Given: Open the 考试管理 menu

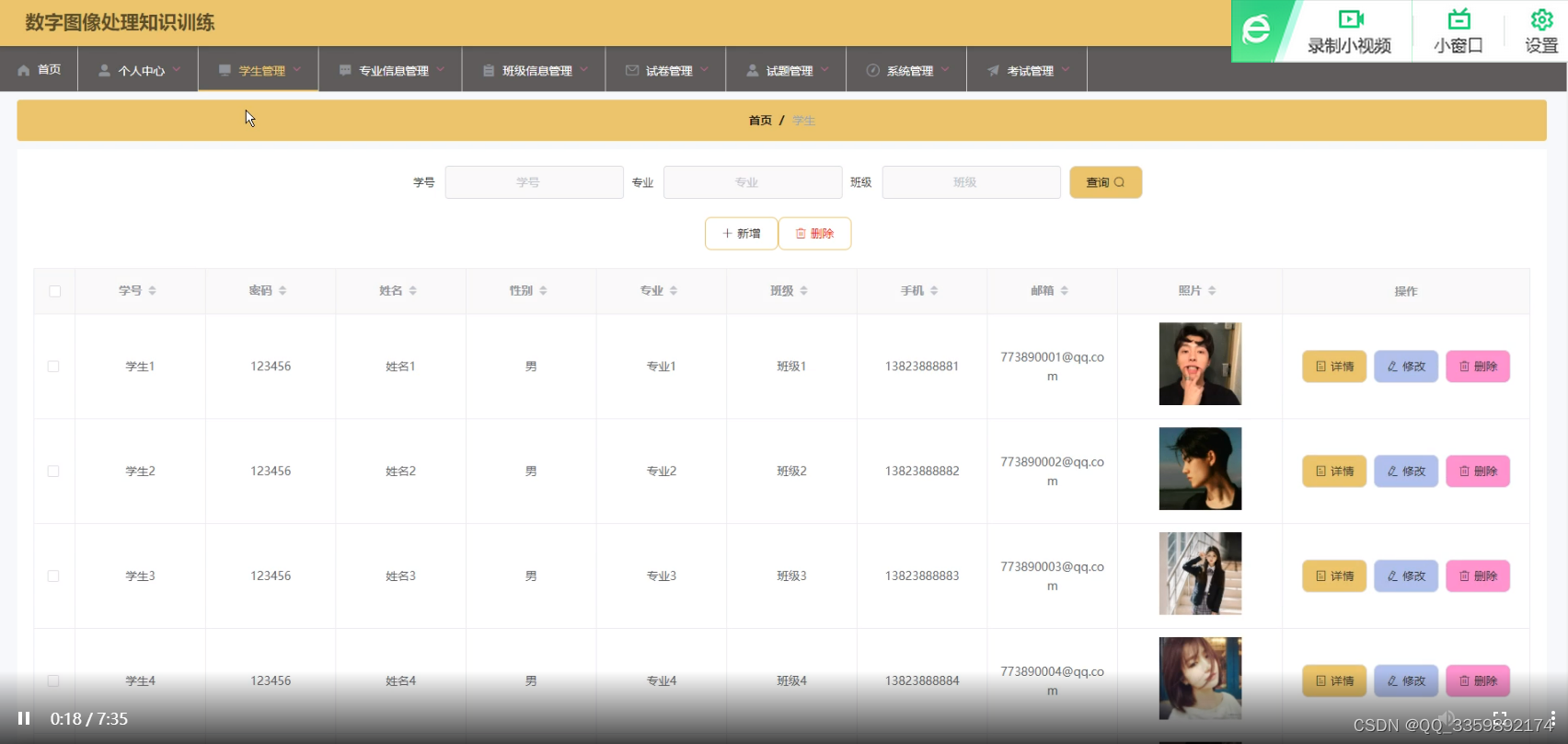Looking at the screenshot, I should (x=1027, y=70).
